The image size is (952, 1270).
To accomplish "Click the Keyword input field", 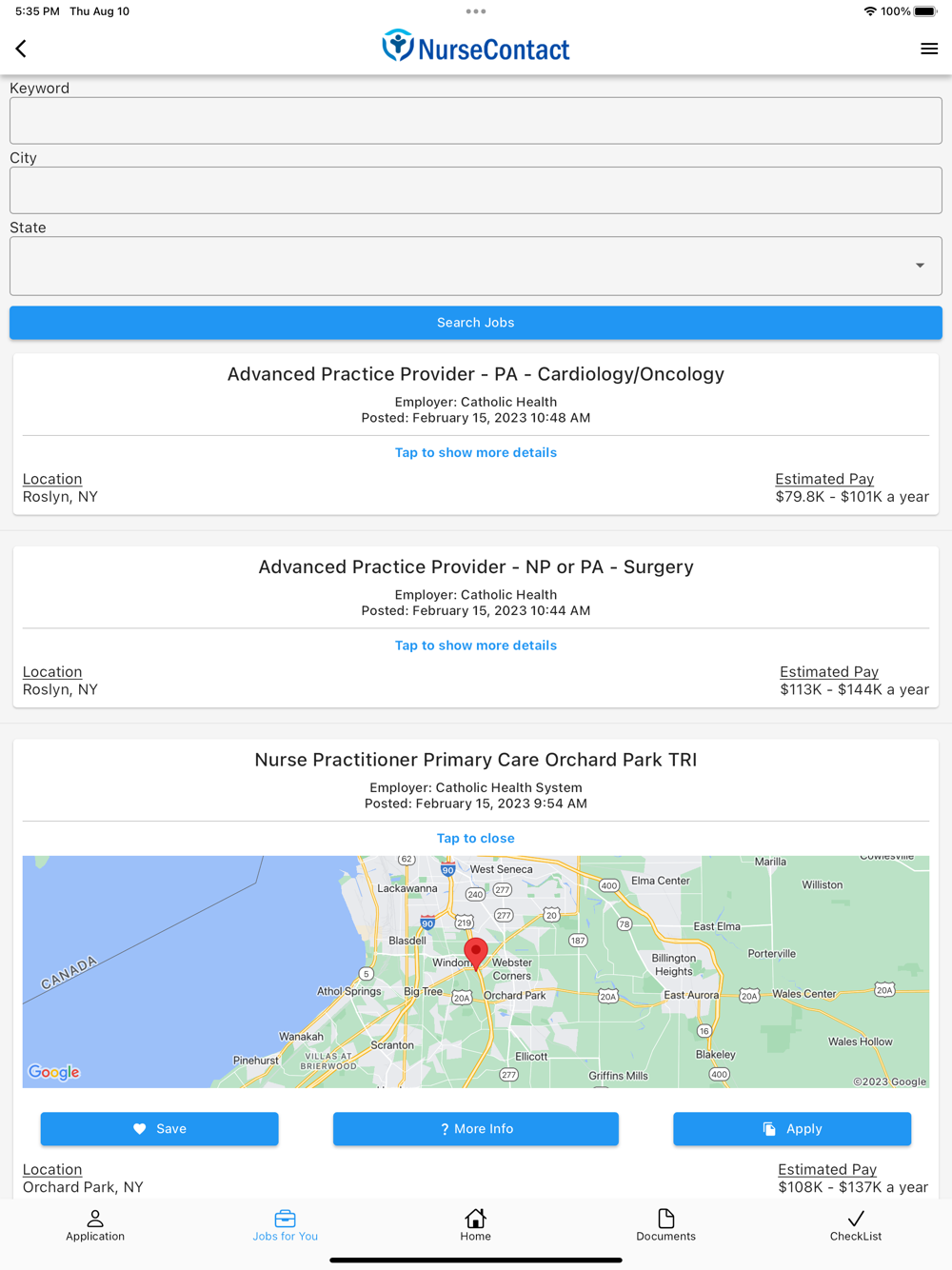I will tap(476, 121).
